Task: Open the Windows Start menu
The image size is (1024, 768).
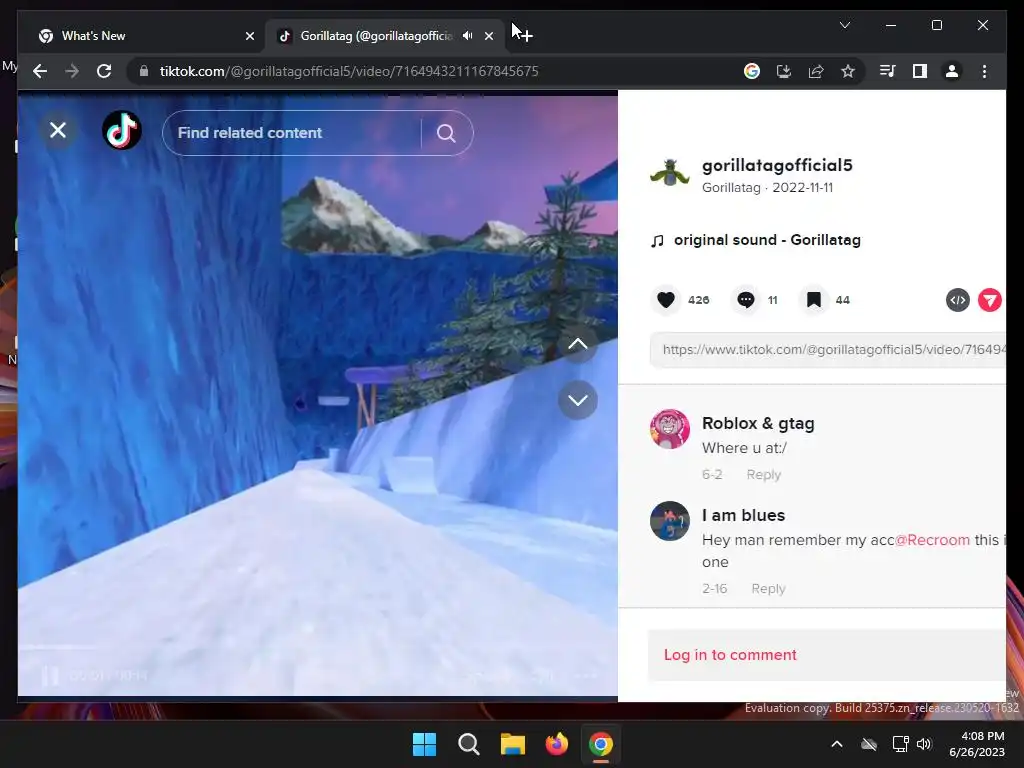Action: click(x=424, y=744)
